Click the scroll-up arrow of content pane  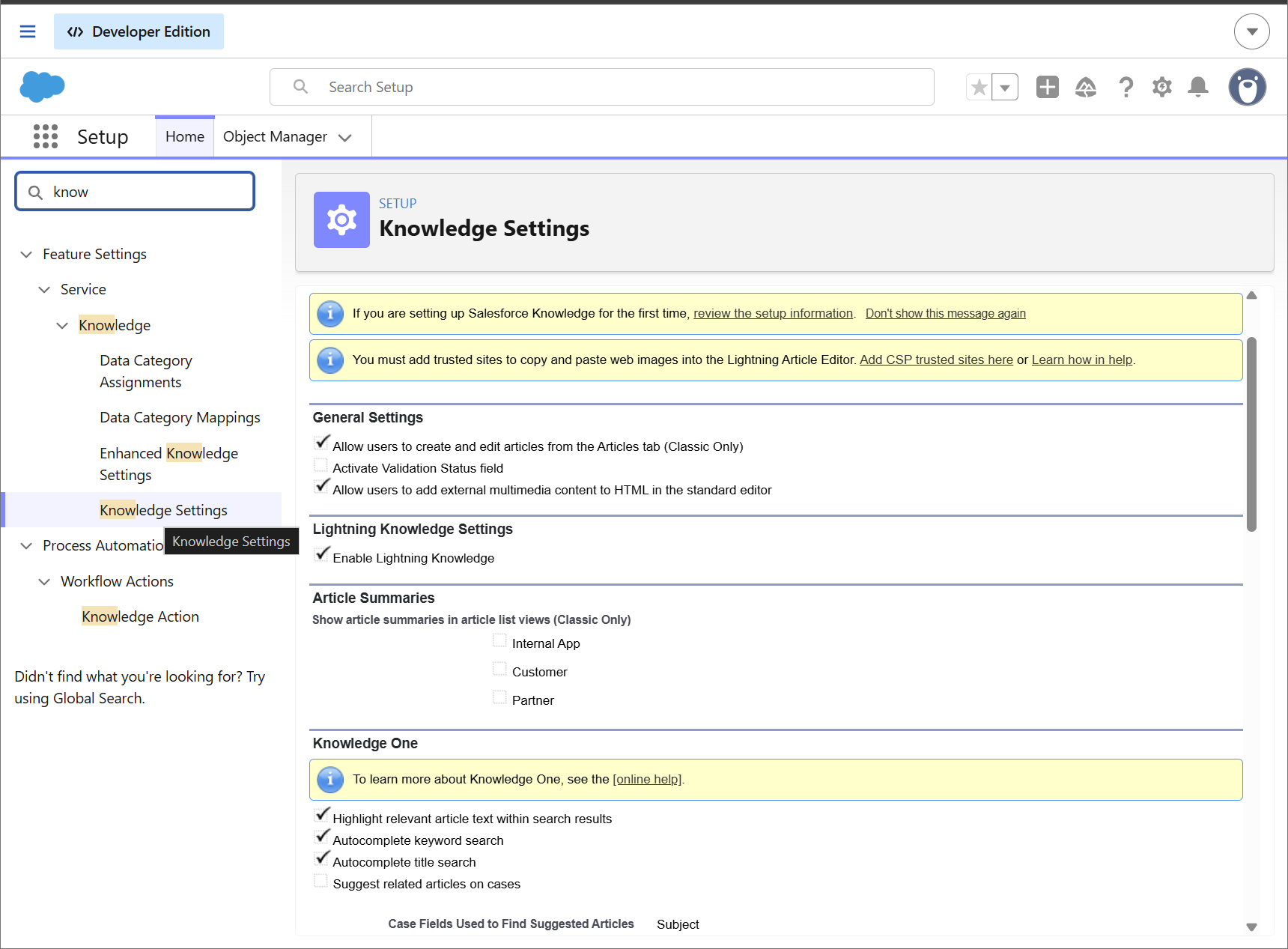pyautogui.click(x=1251, y=295)
